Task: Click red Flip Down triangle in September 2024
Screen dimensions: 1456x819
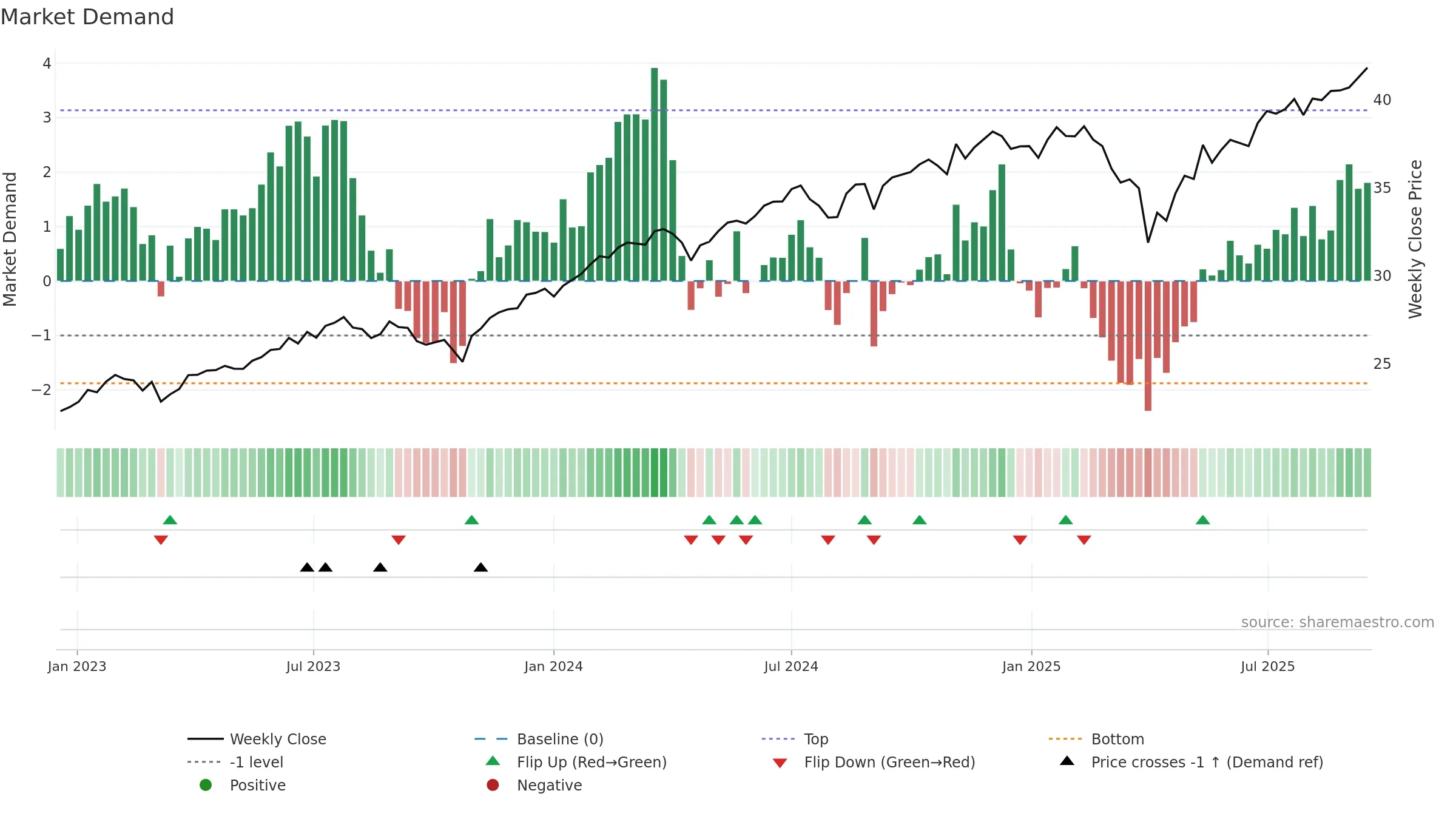Action: click(x=874, y=540)
